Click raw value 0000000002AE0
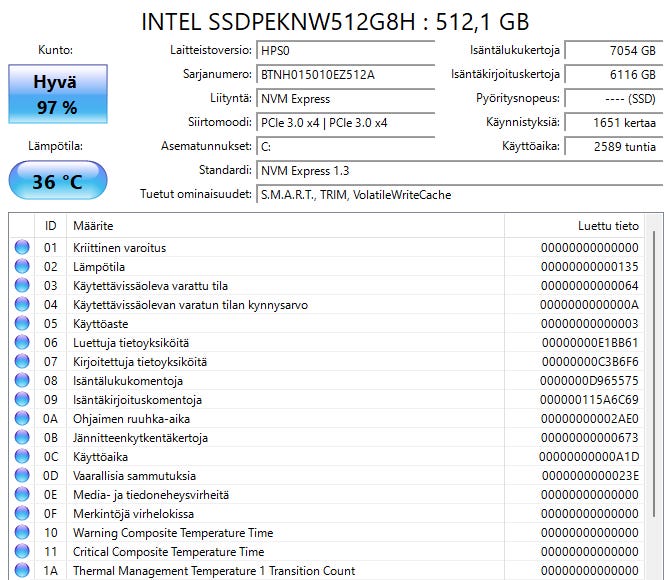Screen dimensions: 664x580 (x=589, y=419)
